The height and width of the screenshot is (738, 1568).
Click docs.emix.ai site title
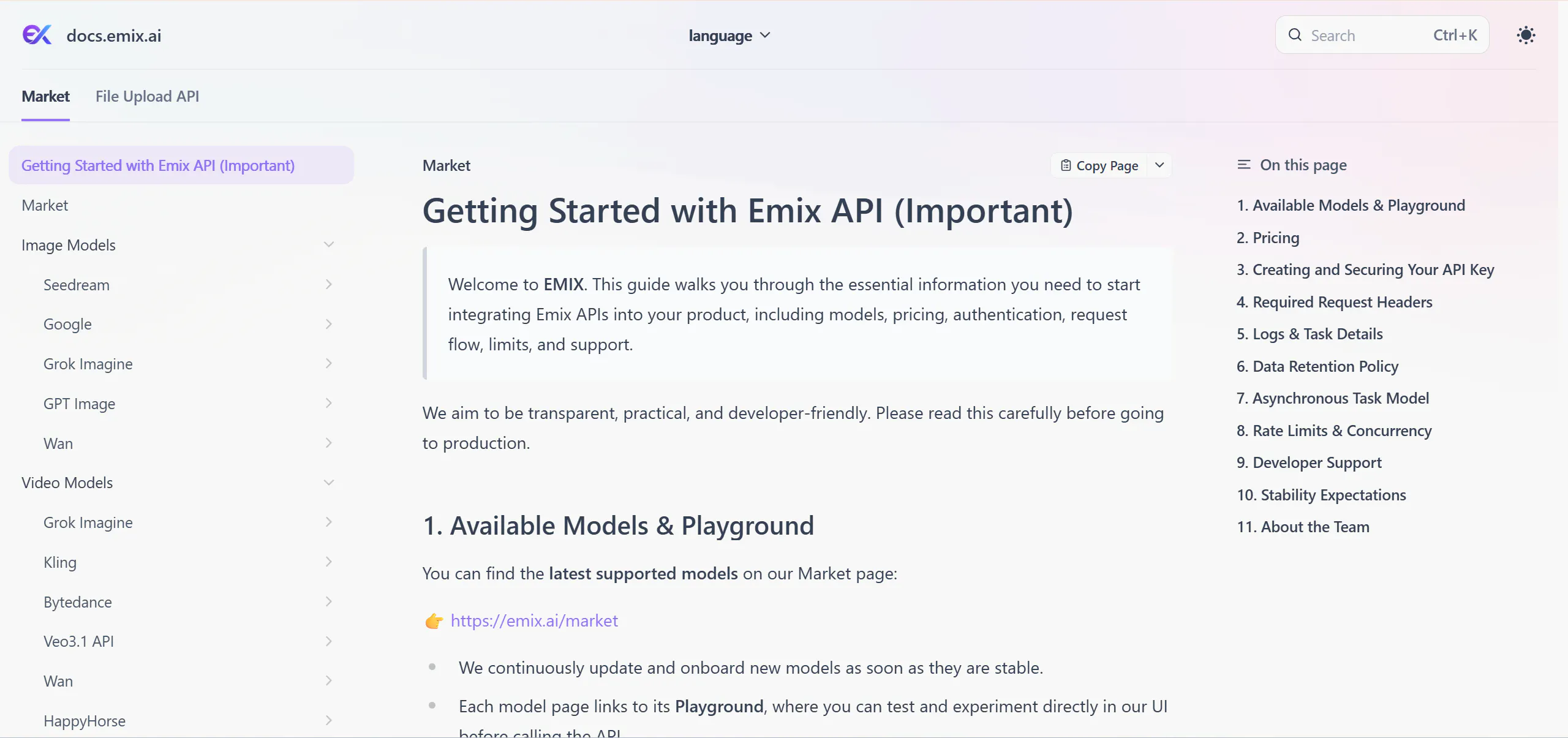tap(114, 36)
